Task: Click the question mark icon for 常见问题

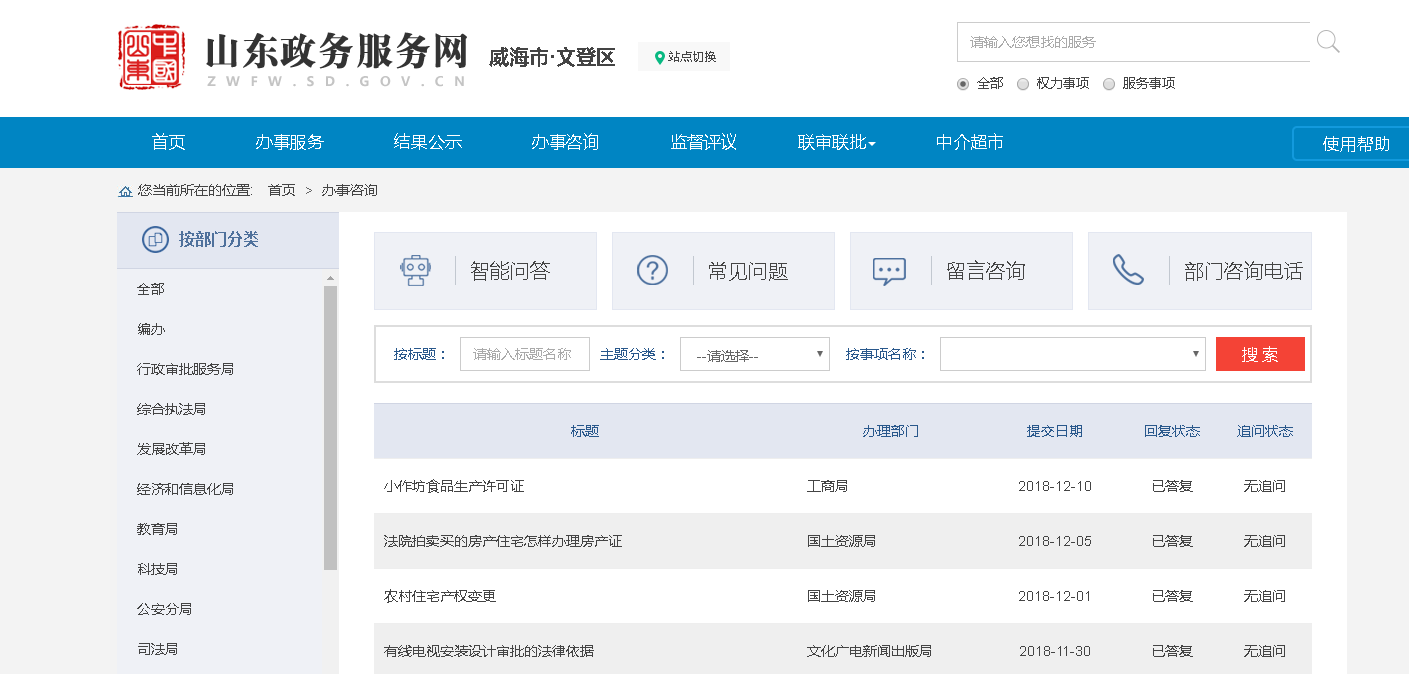Action: [652, 271]
